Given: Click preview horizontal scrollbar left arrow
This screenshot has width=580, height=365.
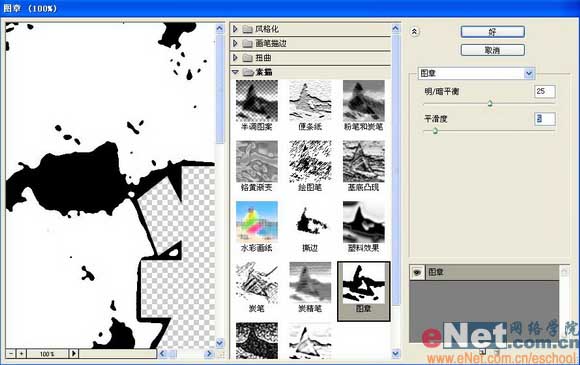Looking at the screenshot, I should (162, 354).
